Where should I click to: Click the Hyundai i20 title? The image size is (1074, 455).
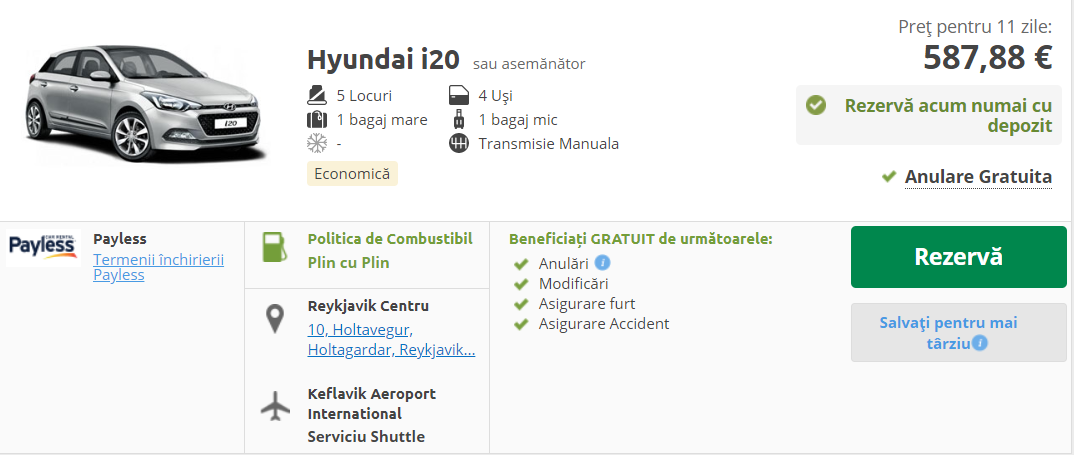click(383, 60)
